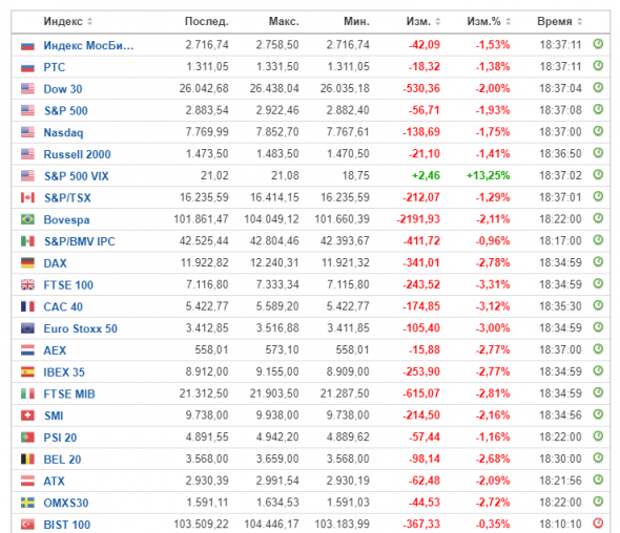Open the Euro Stoxx 50 link
The height and width of the screenshot is (533, 620).
click(80, 329)
